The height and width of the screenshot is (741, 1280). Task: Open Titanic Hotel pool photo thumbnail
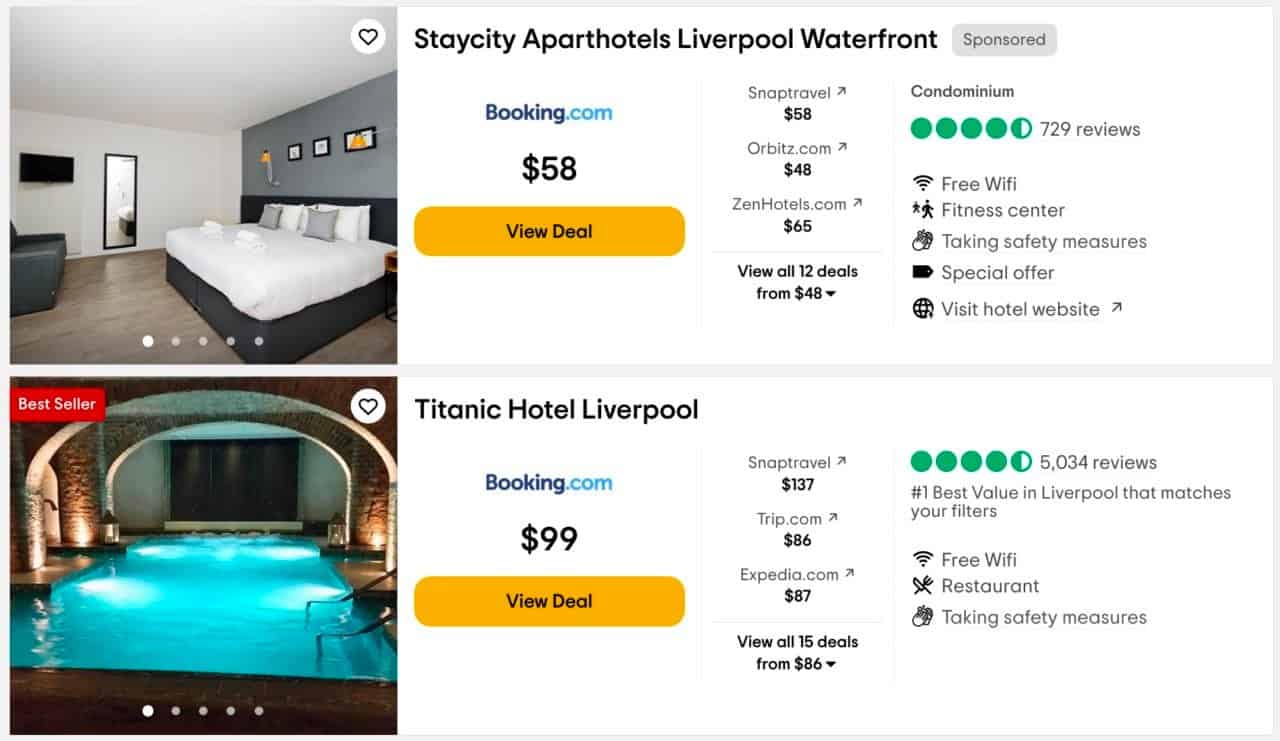[x=203, y=555]
